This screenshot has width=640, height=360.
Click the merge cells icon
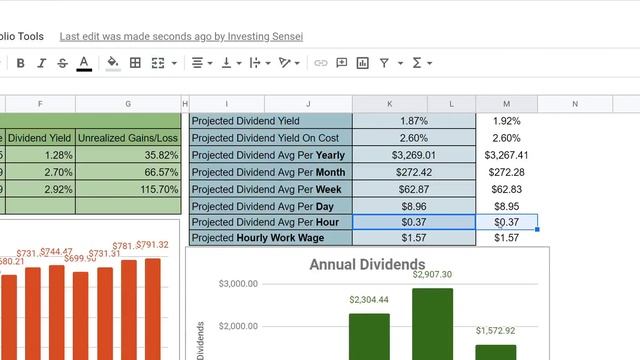coord(158,63)
